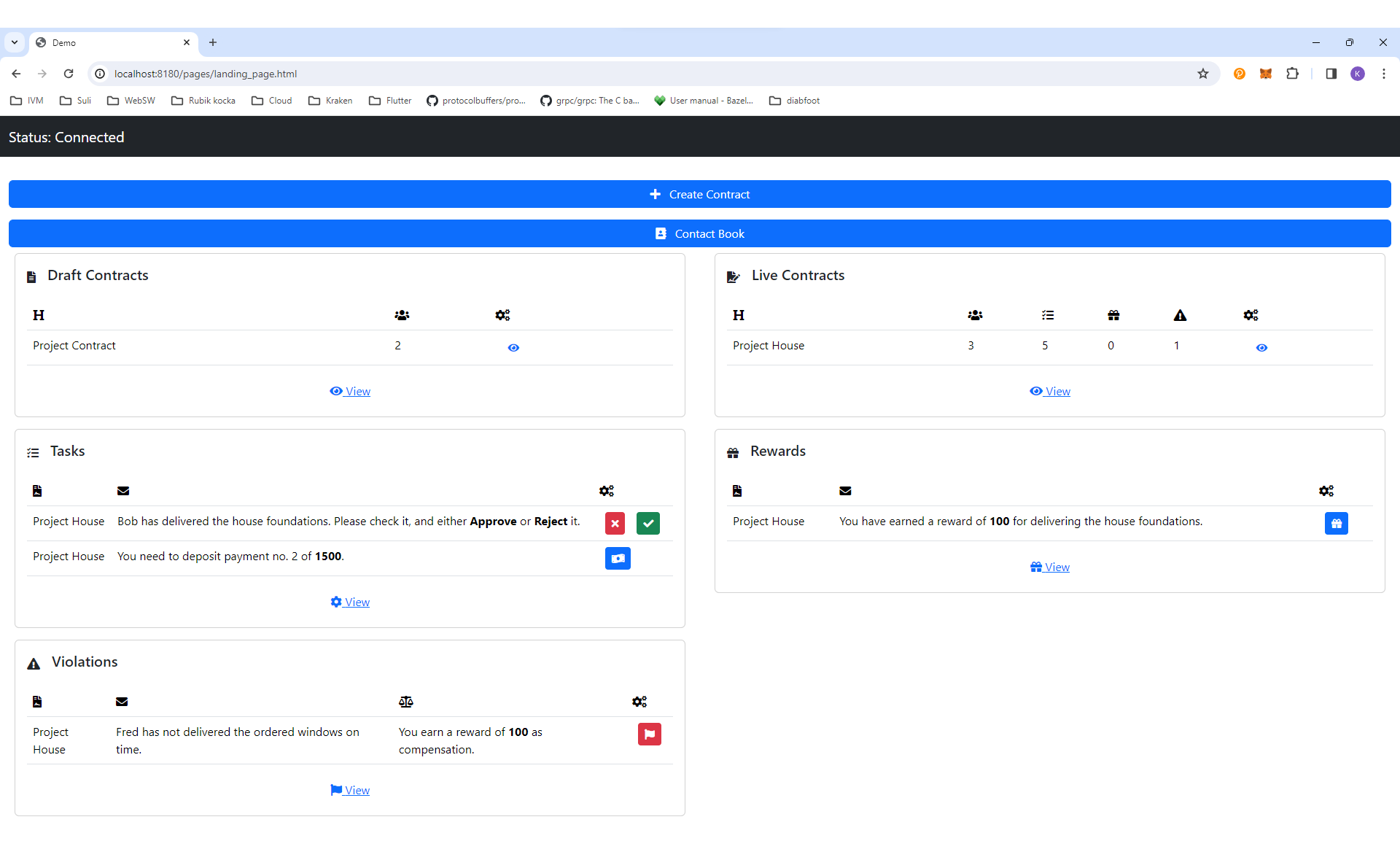View Project Contract draft via eye icon
1400x841 pixels.
tap(513, 348)
